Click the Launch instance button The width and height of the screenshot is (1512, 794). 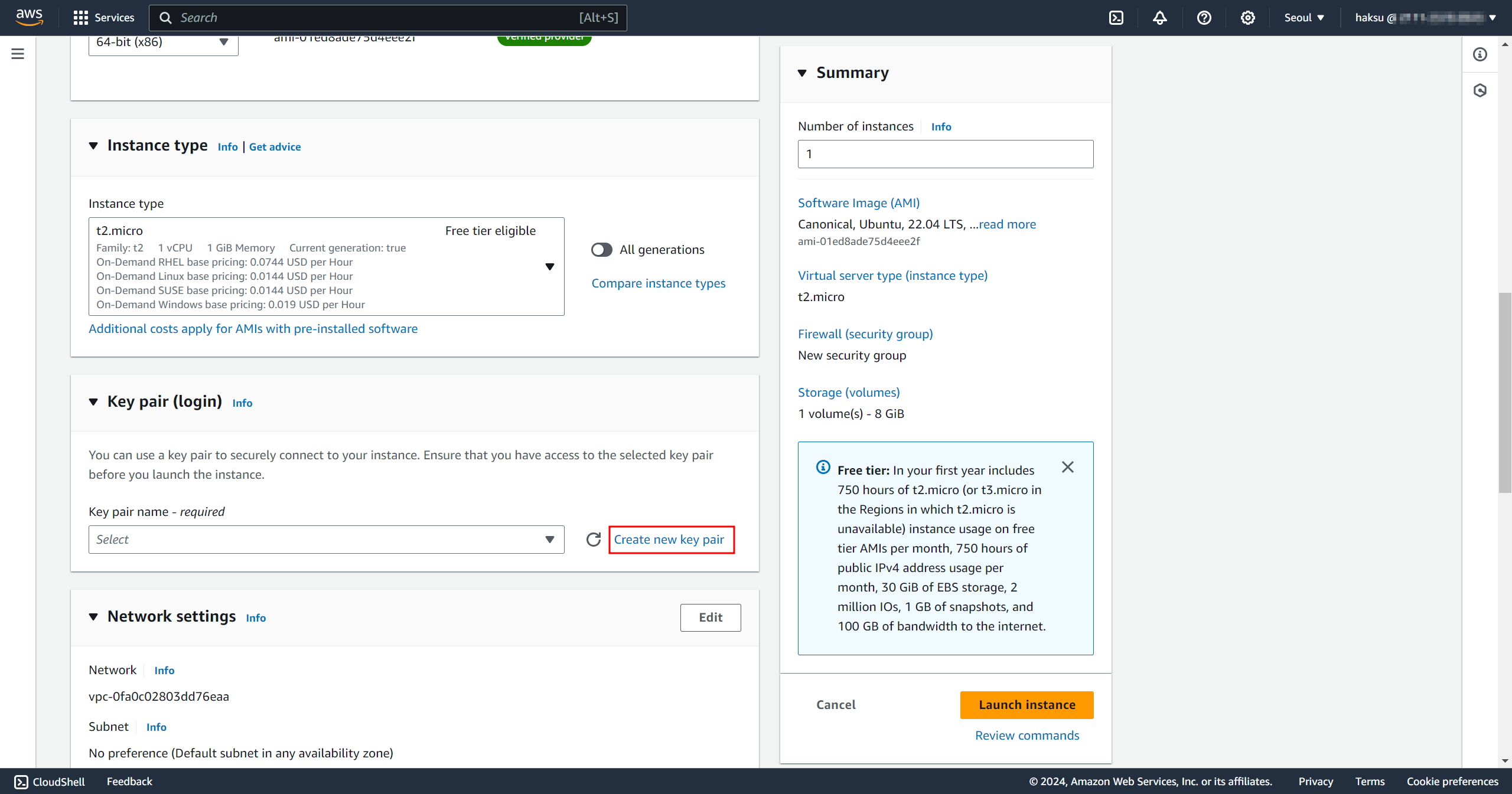[1027, 705]
